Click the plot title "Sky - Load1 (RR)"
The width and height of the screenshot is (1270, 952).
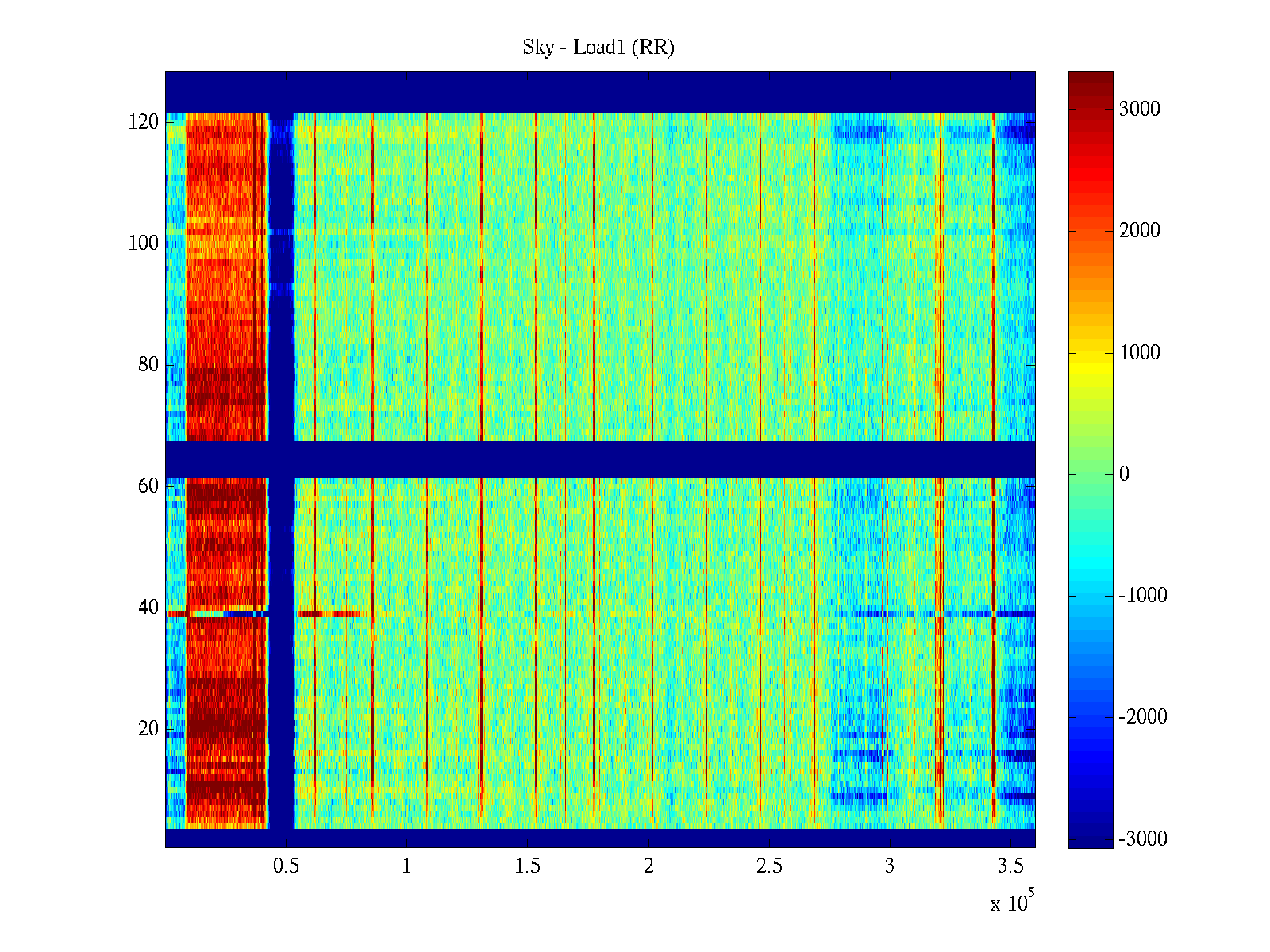coord(598,48)
